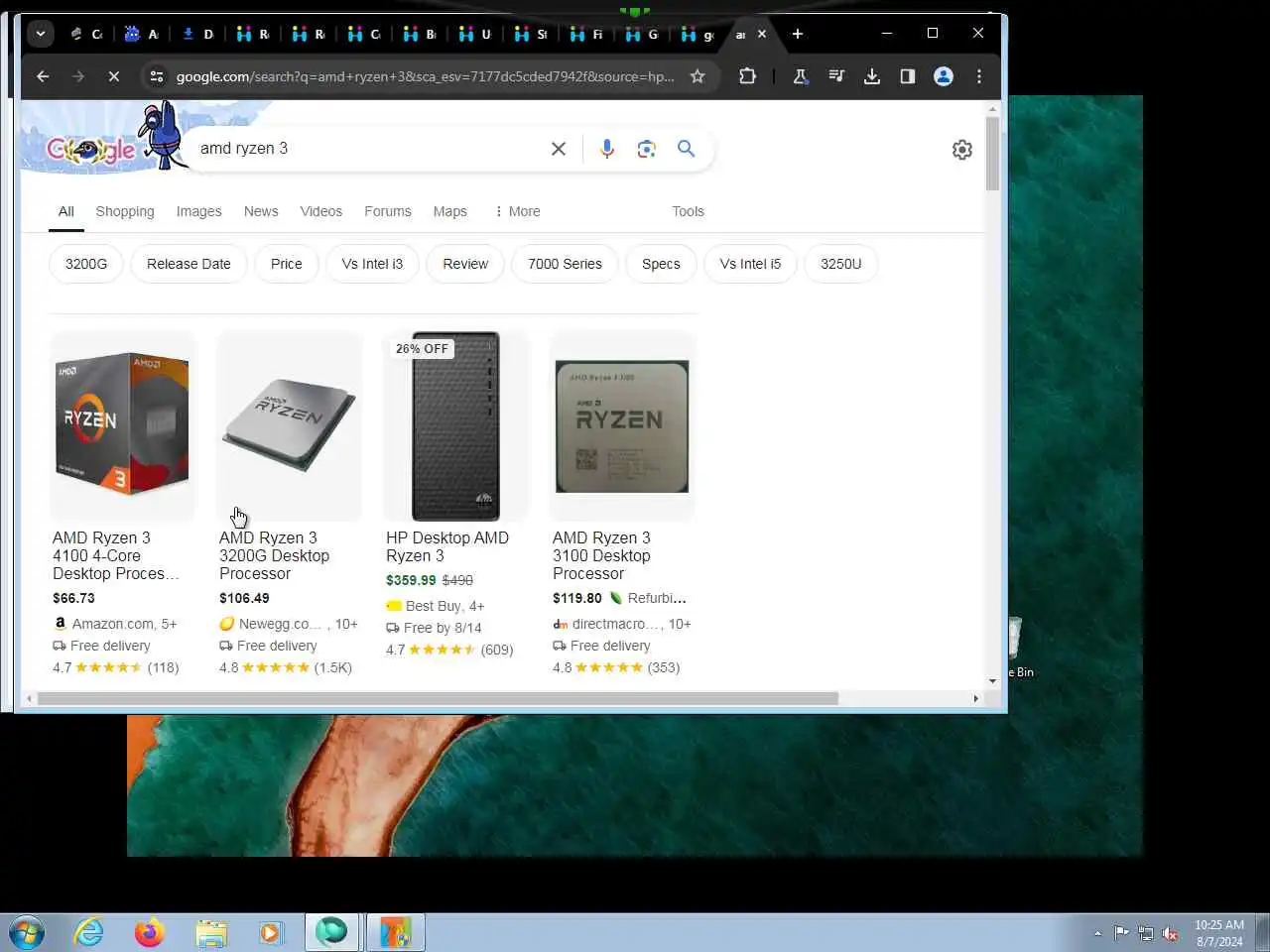This screenshot has width=1270, height=952.
Task: Open HP Desktop AMD Ryzen 3 listing
Action: pos(446,546)
